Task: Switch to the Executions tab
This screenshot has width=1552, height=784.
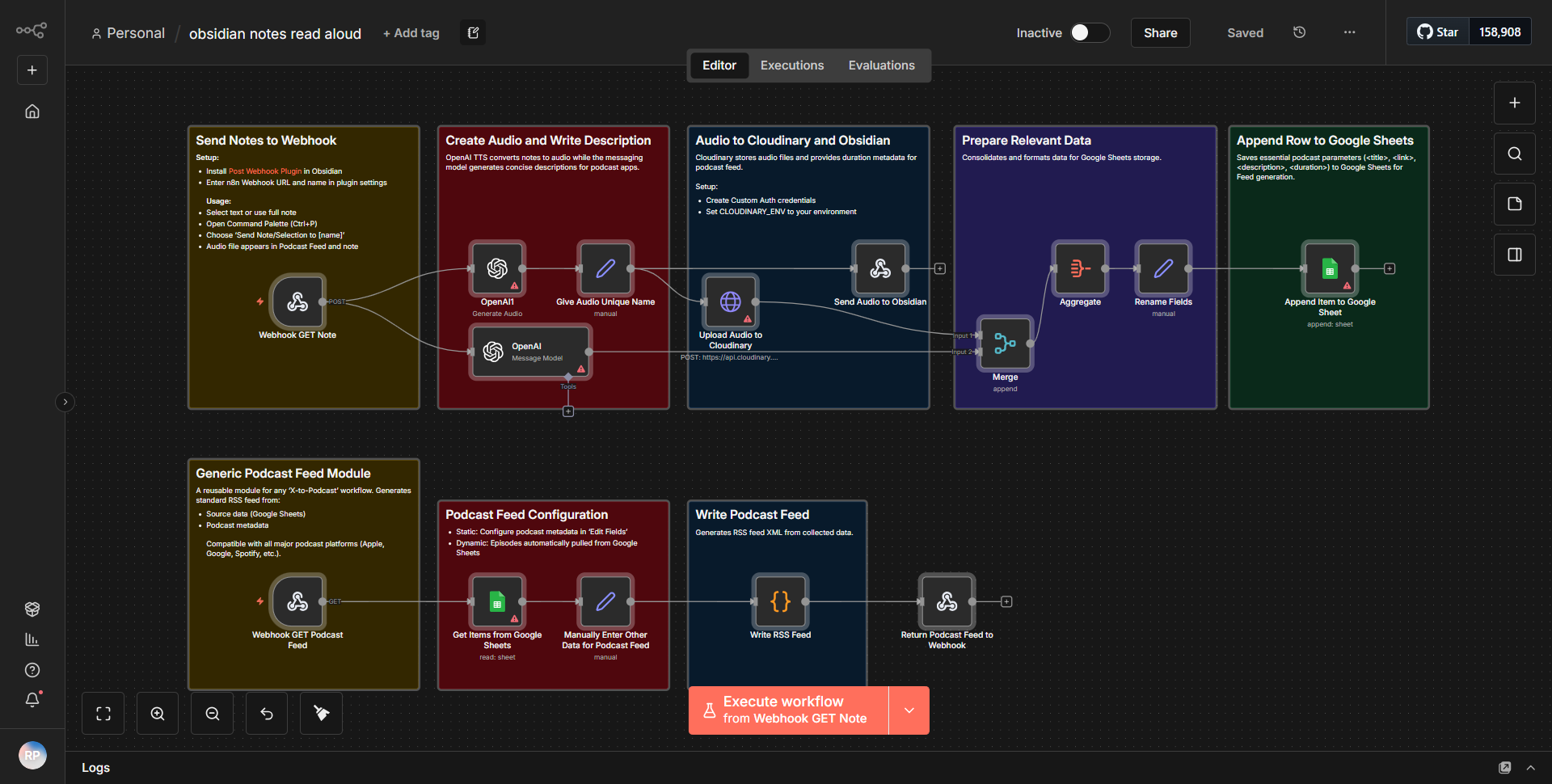Action: pyautogui.click(x=792, y=65)
